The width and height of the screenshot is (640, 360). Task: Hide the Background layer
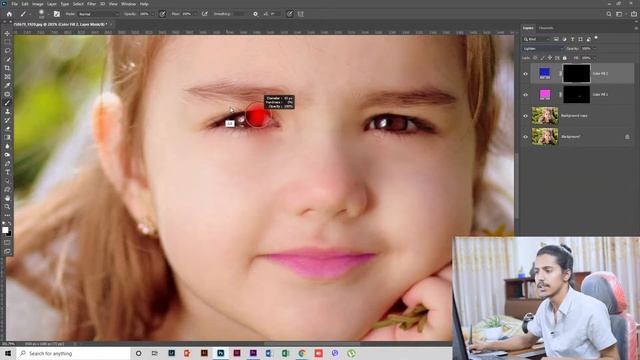(x=525, y=137)
